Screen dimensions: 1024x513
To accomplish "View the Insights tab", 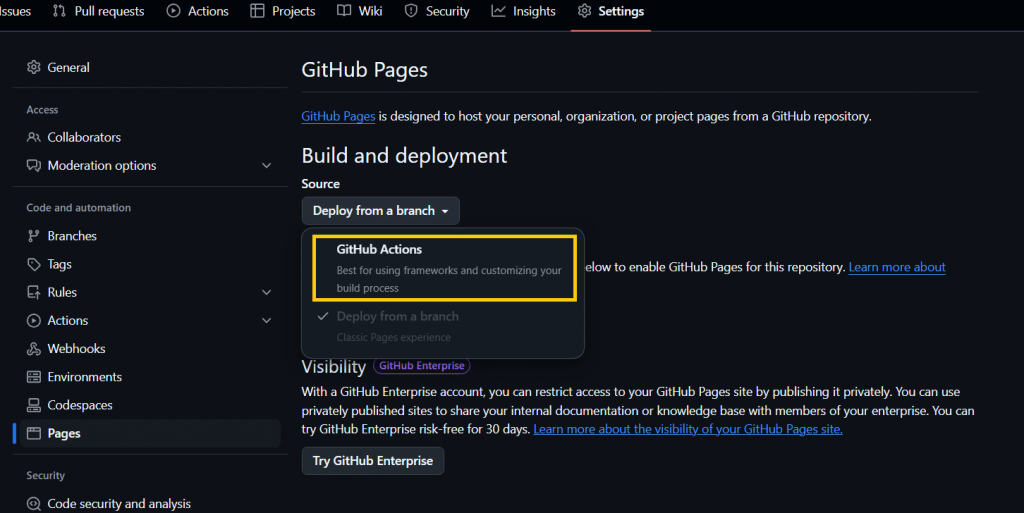I will (524, 11).
